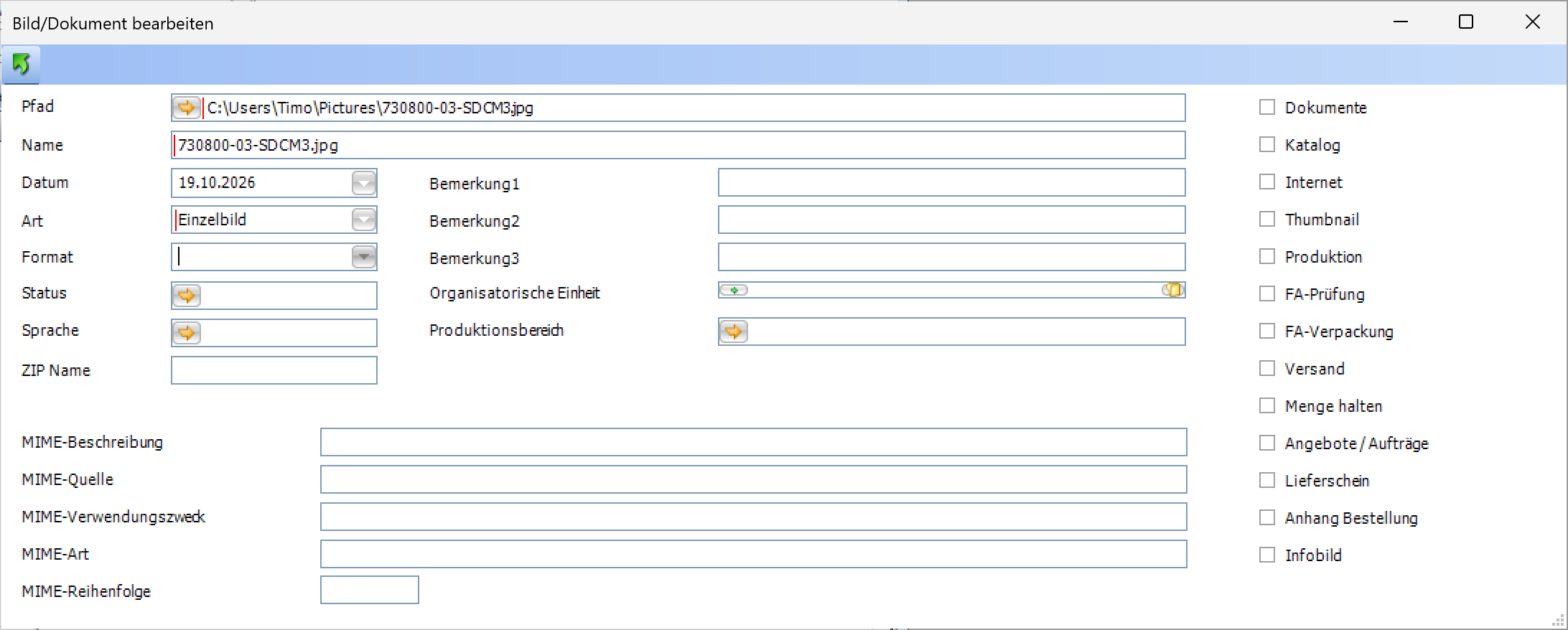
Task: Open file browser arrow next to Pfad
Action: point(187,108)
